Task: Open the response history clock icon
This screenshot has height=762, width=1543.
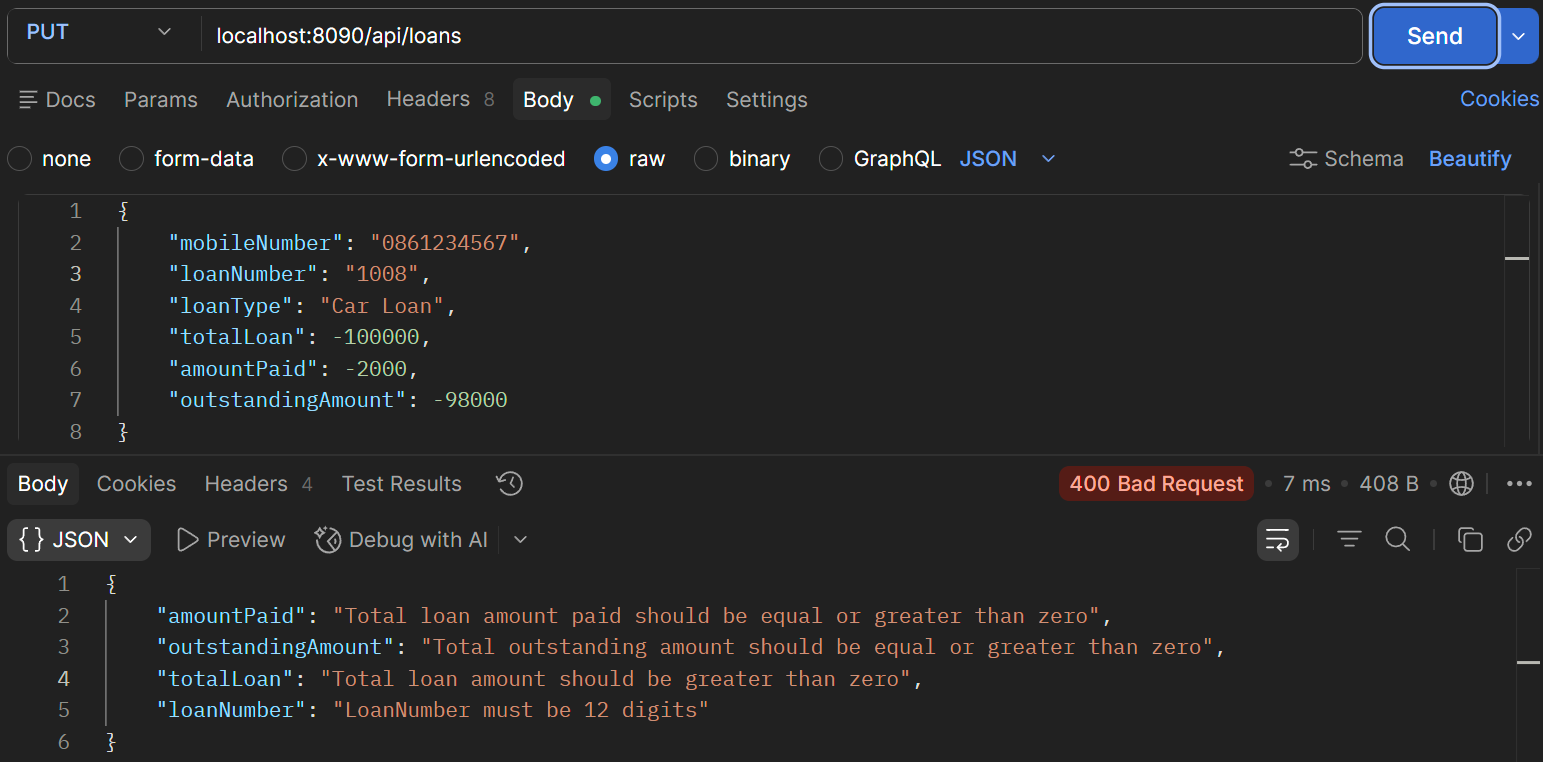Action: (x=509, y=484)
